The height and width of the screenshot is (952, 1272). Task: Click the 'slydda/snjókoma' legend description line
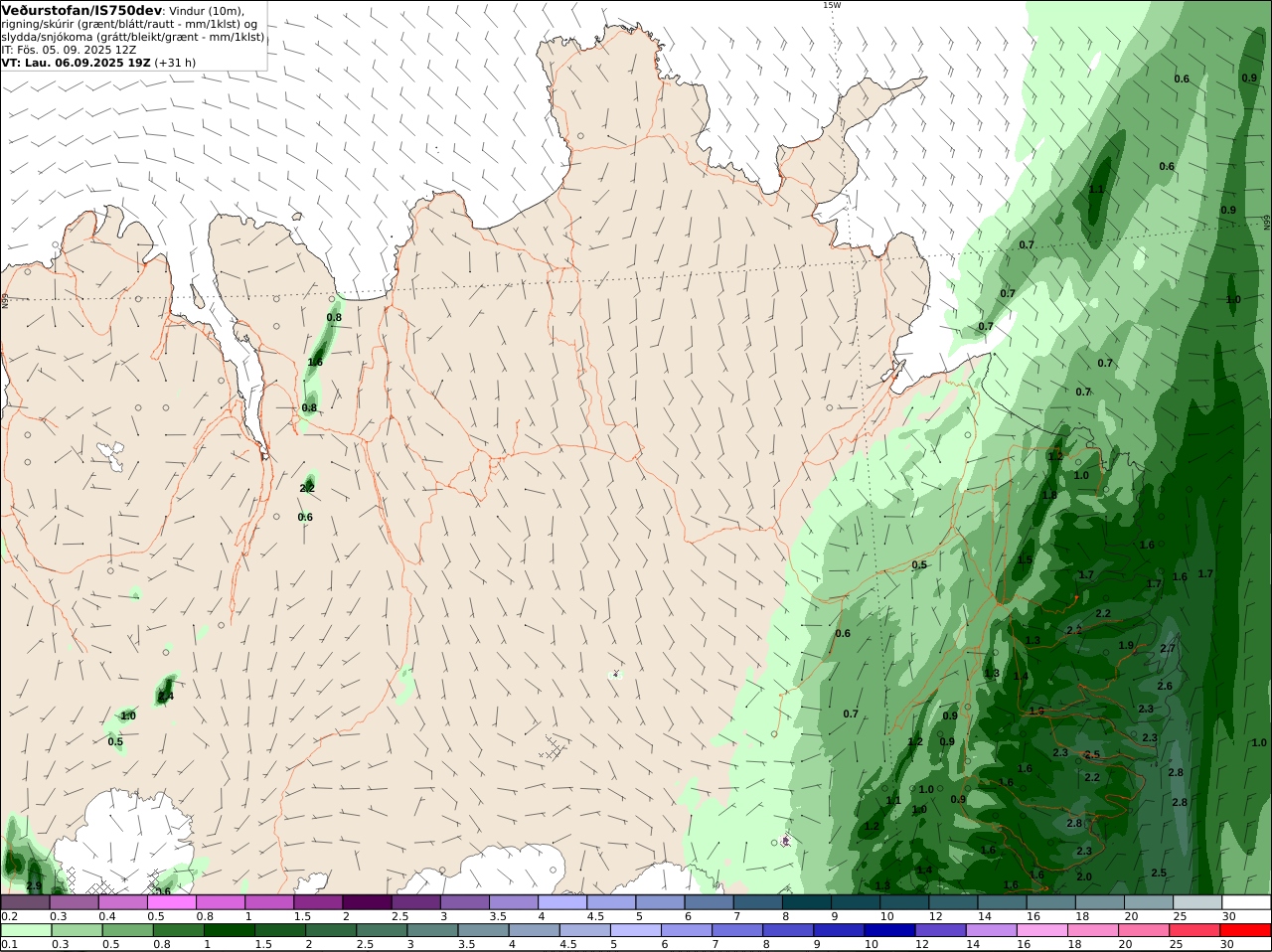[x=132, y=36]
